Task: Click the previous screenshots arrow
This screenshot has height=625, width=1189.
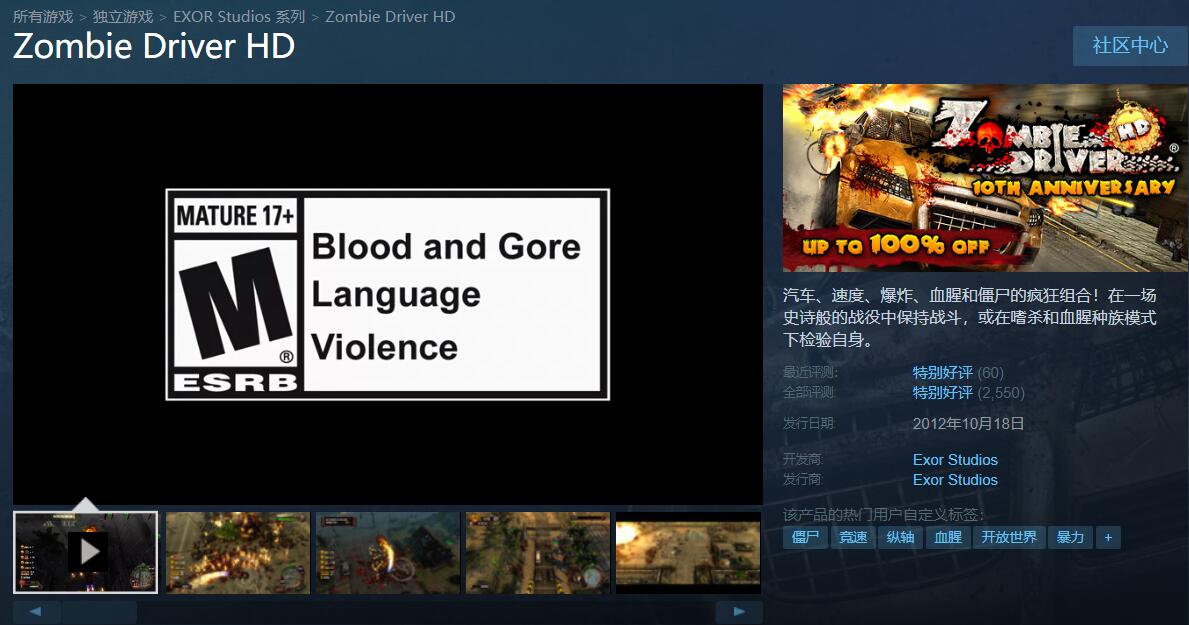Action: [x=37, y=610]
